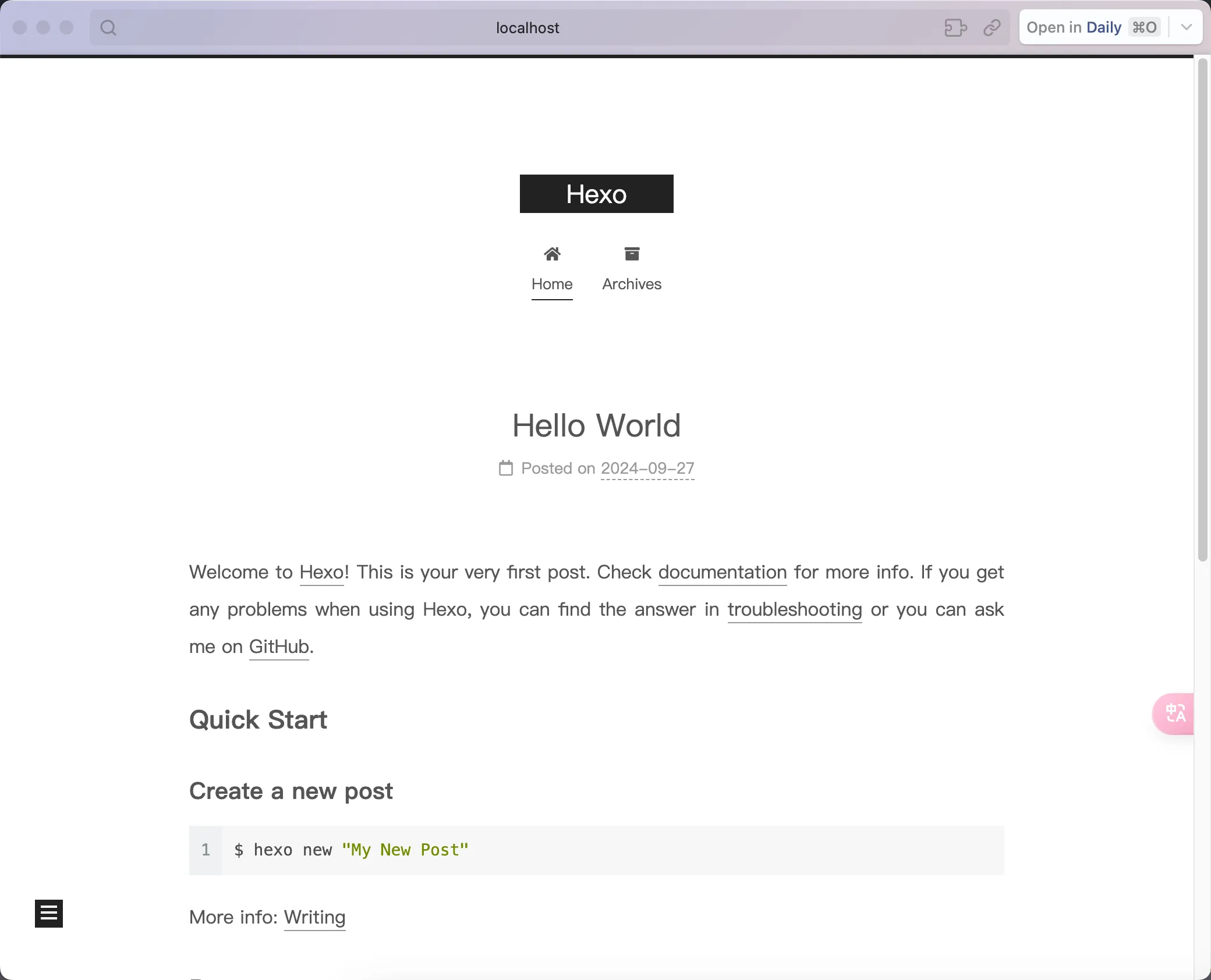Click the hexo new code line
The width and height of the screenshot is (1211, 980).
point(351,850)
